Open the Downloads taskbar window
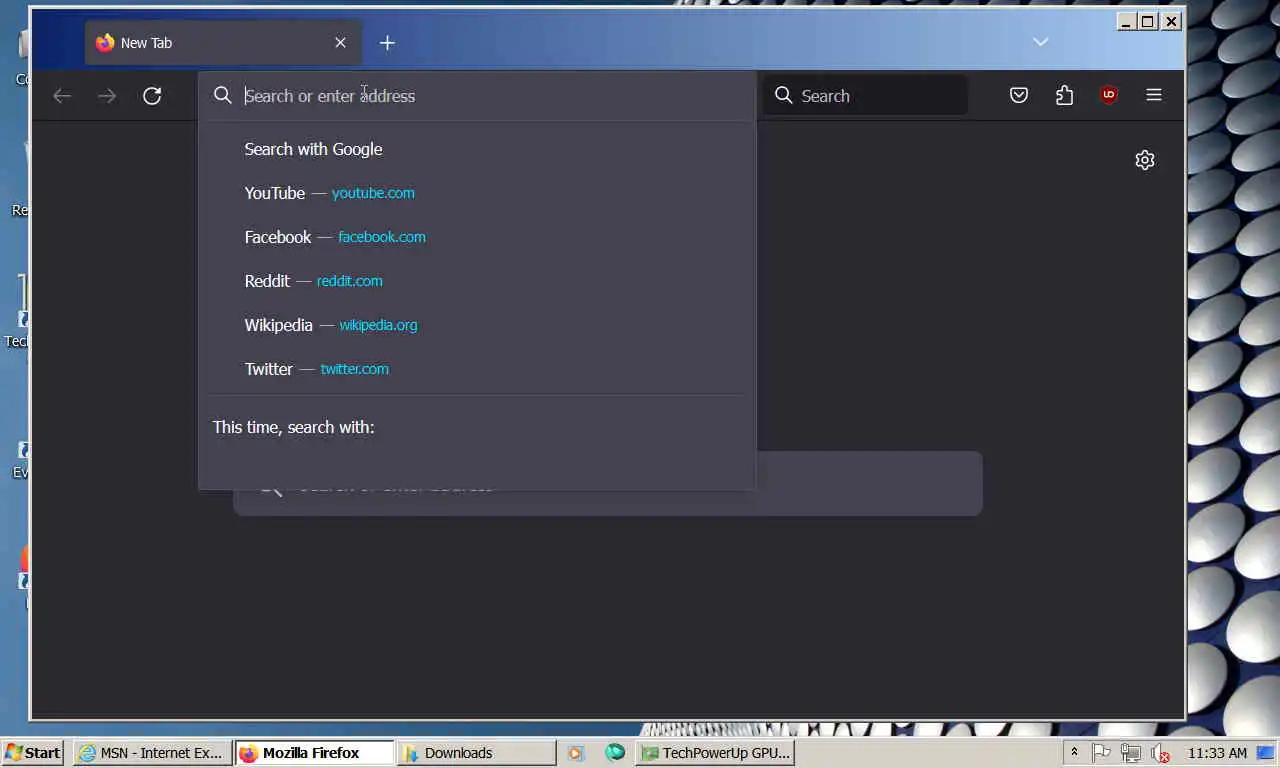The height and width of the screenshot is (768, 1280). tap(475, 753)
